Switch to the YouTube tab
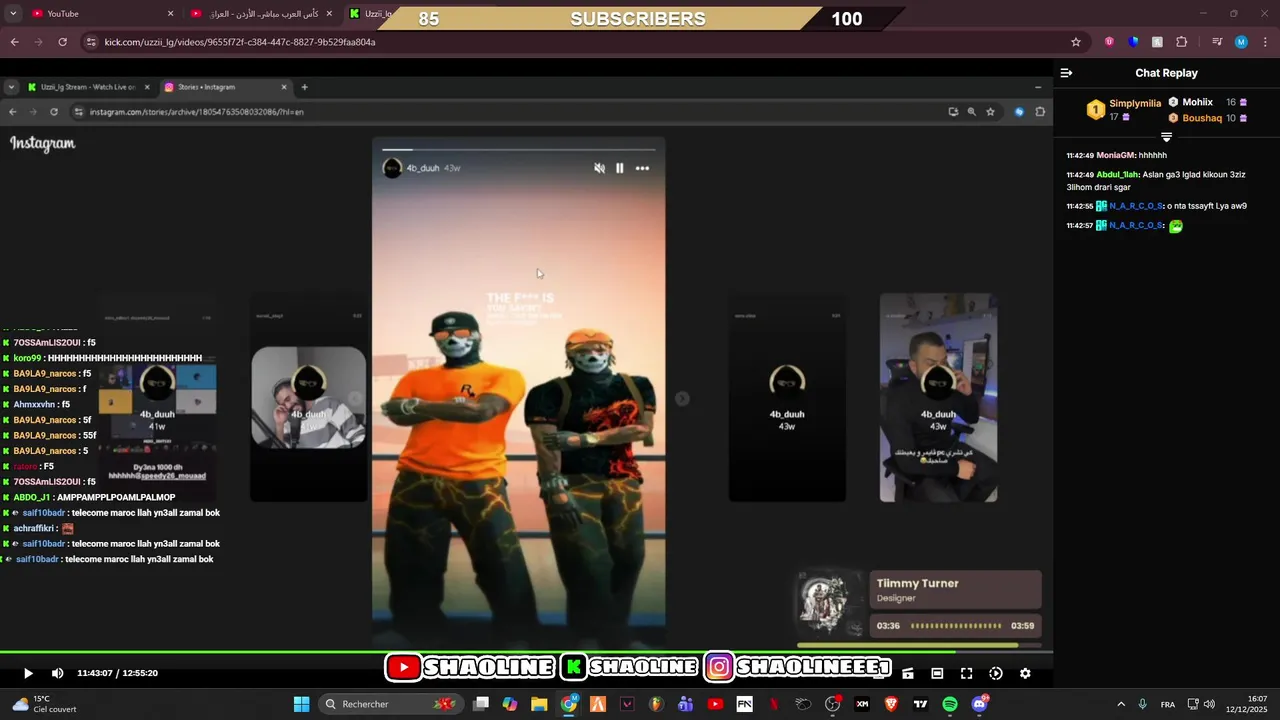The image size is (1280, 720). [102, 13]
